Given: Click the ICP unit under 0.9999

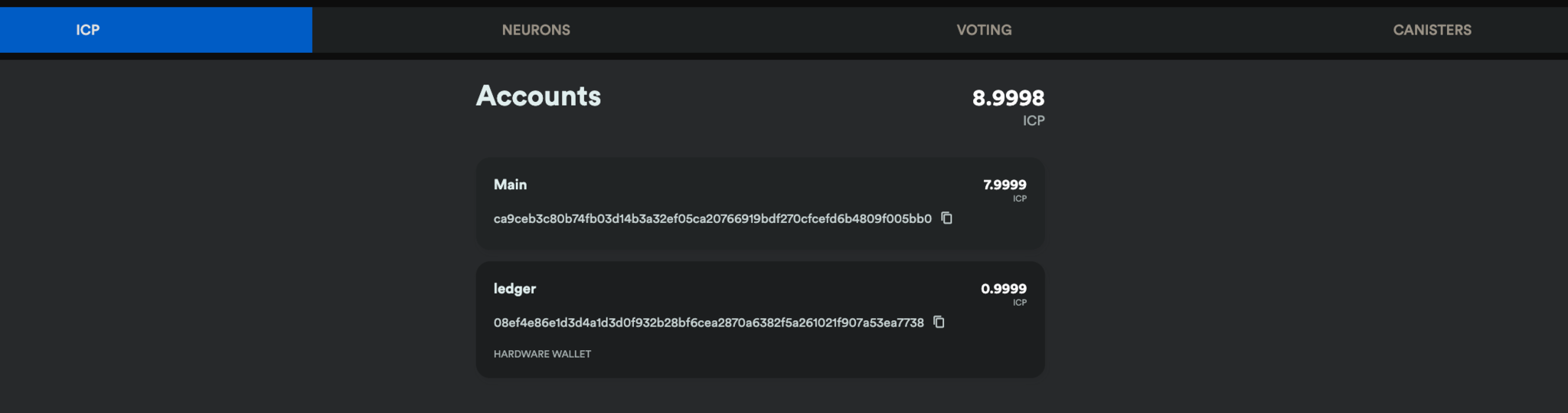Looking at the screenshot, I should click(1020, 303).
